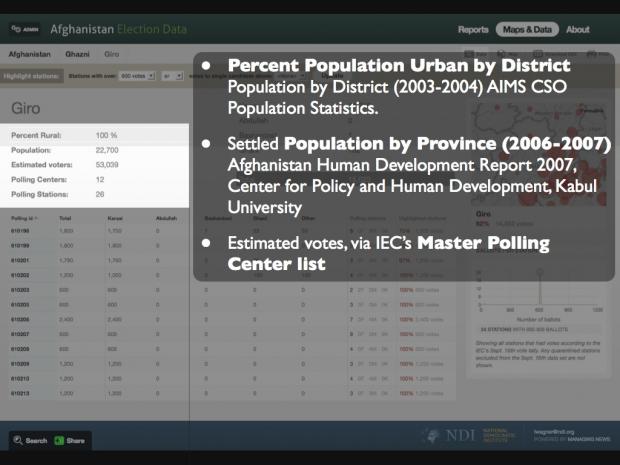This screenshot has height=465, width=620.
Task: Go to Ghazni province breadcrumb
Action: point(78,54)
